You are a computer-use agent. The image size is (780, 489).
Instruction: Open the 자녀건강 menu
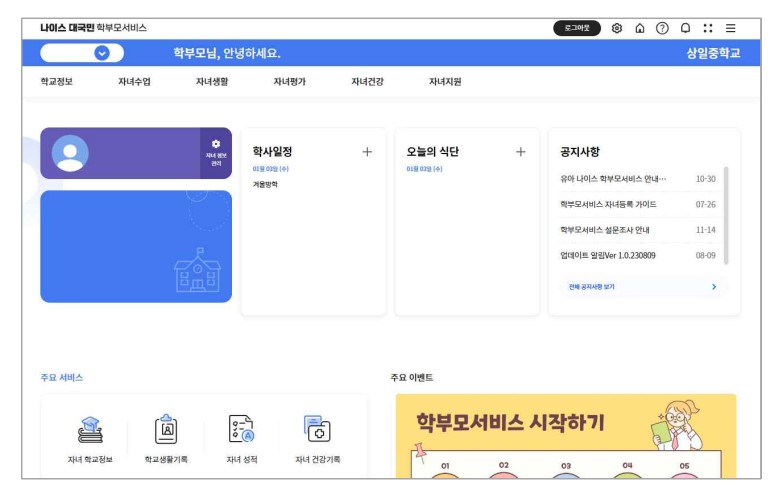pos(367,82)
